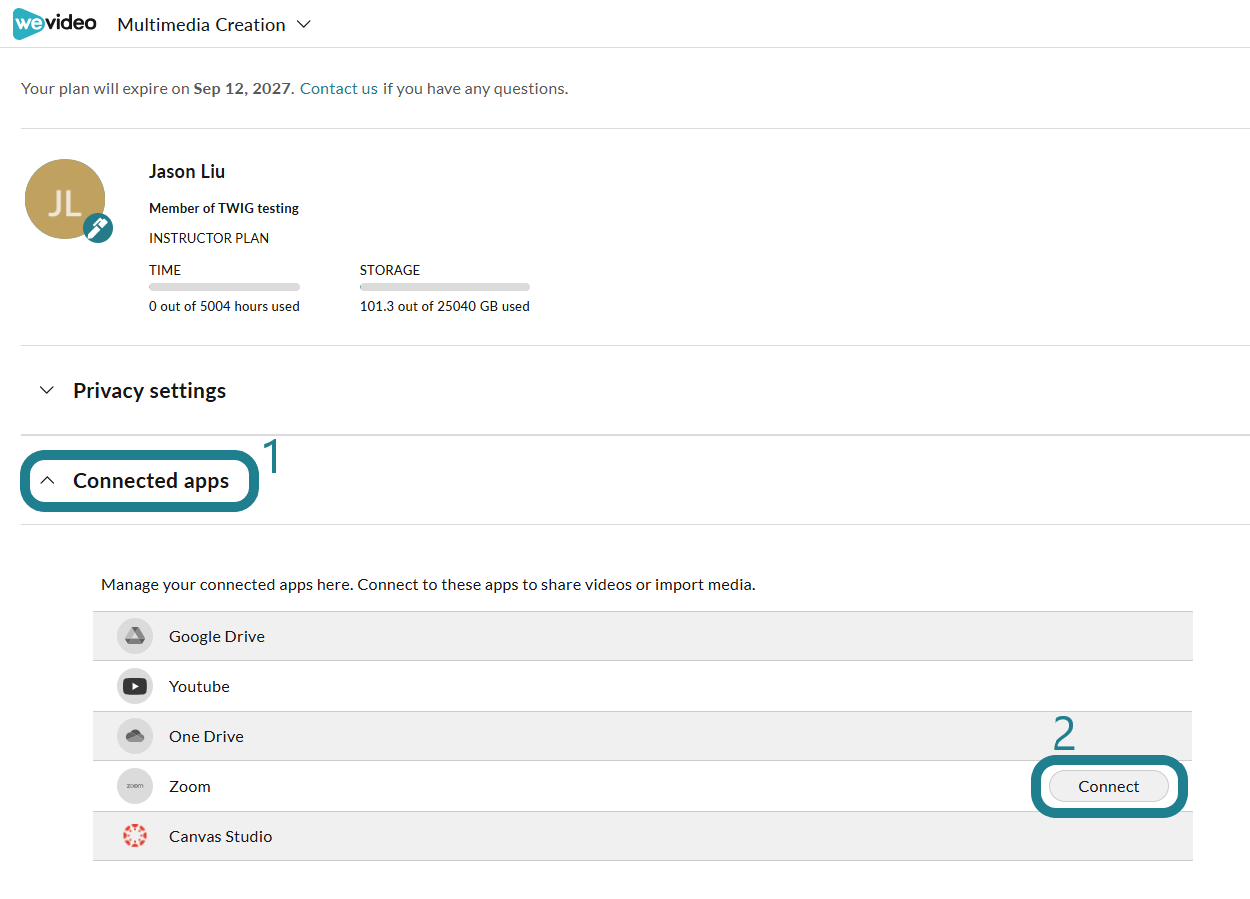Click the Youtube icon
The image size is (1250, 899).
pos(135,686)
